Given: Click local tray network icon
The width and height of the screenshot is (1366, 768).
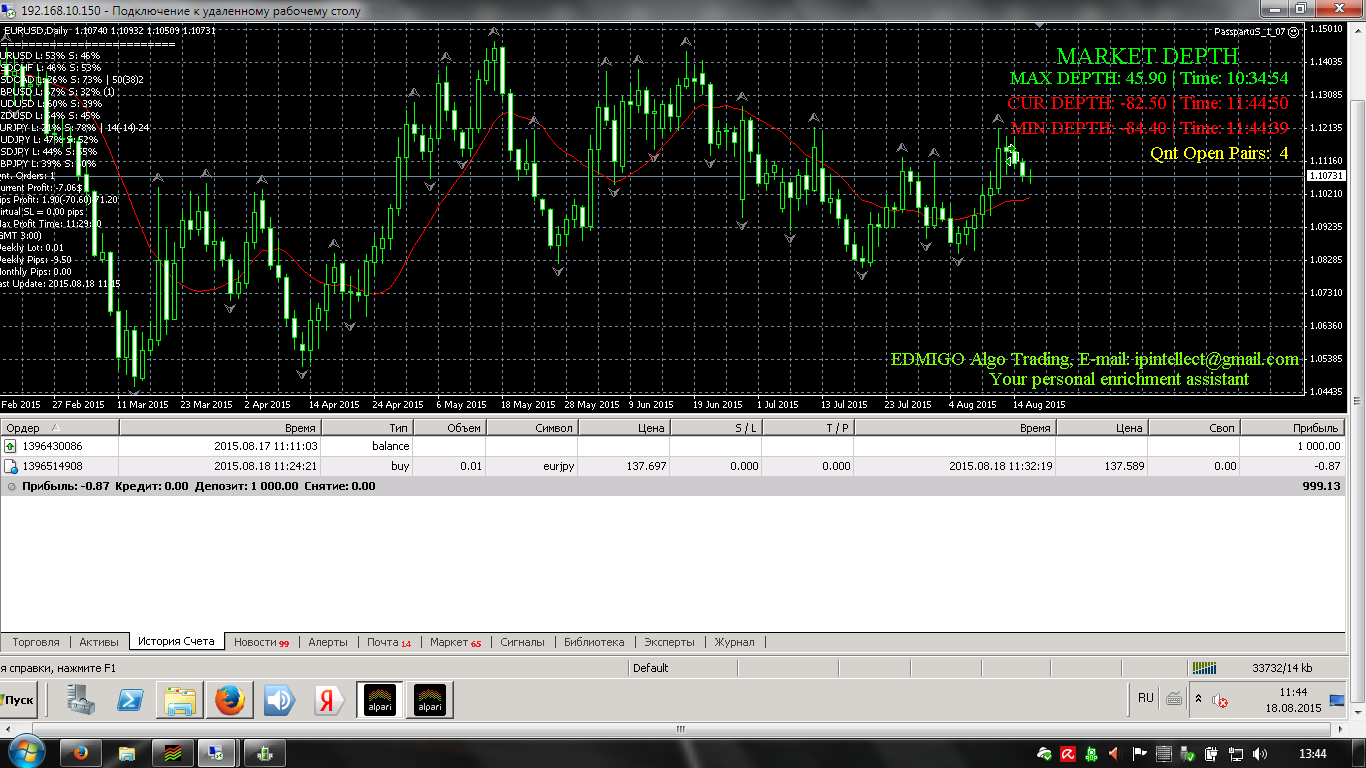Looking at the screenshot, I should [1235, 753].
